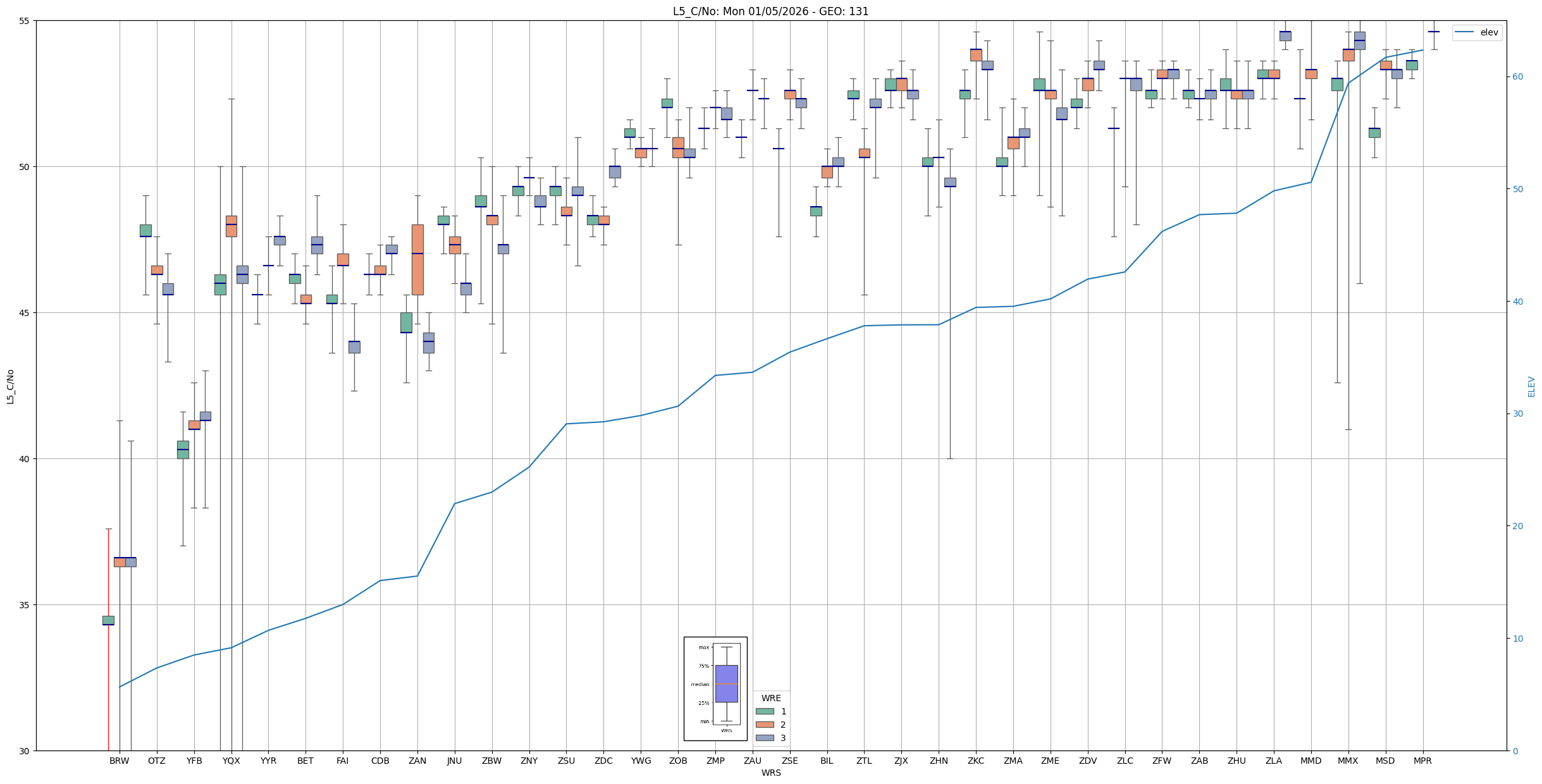Screen dimensions: 1542x784
Task: Click the boxplot explanation inset diagram
Action: click(x=715, y=689)
